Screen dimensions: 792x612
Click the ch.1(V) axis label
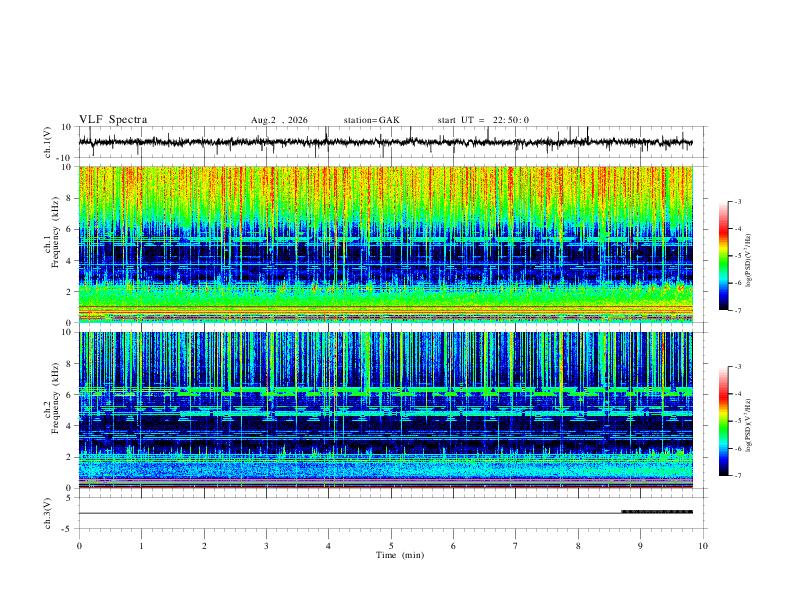click(48, 142)
